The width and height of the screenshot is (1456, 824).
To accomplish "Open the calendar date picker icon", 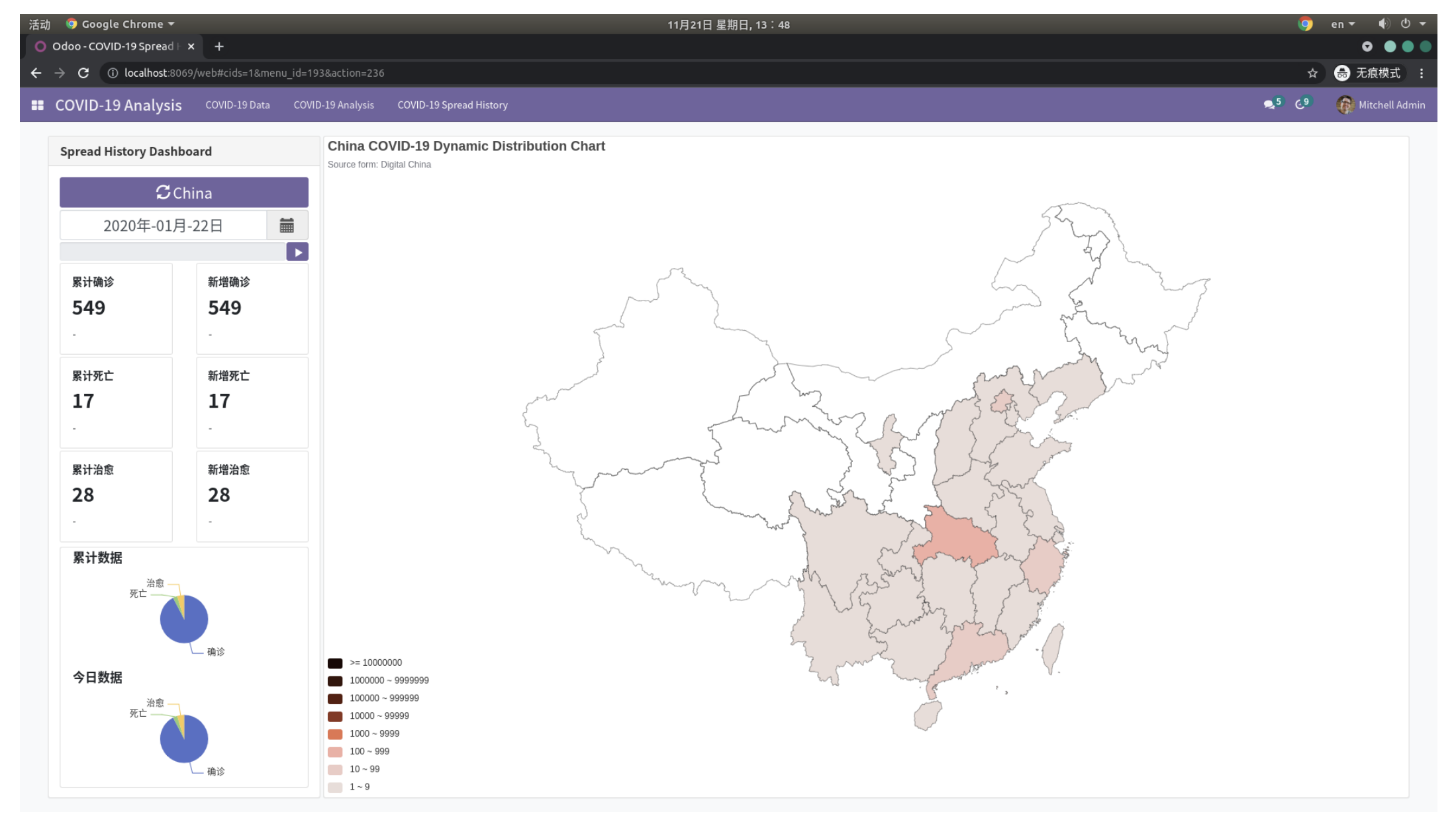I will [x=287, y=225].
